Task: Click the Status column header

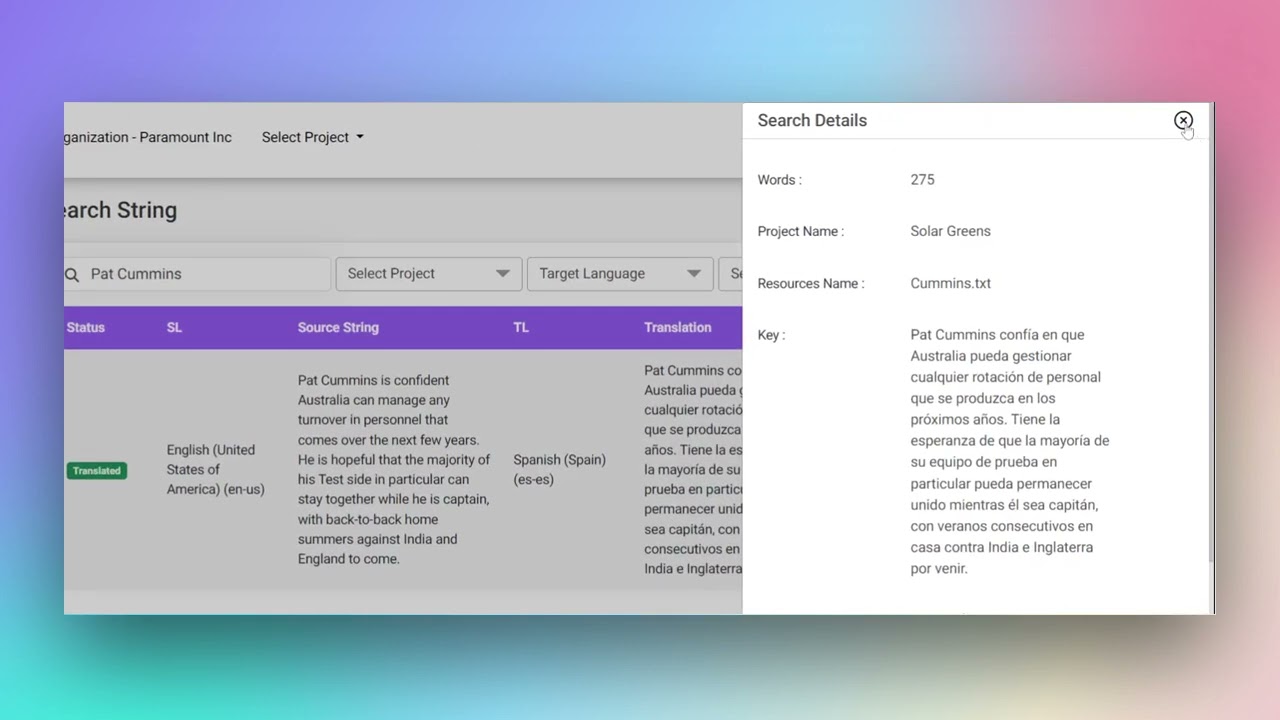Action: [x=86, y=327]
